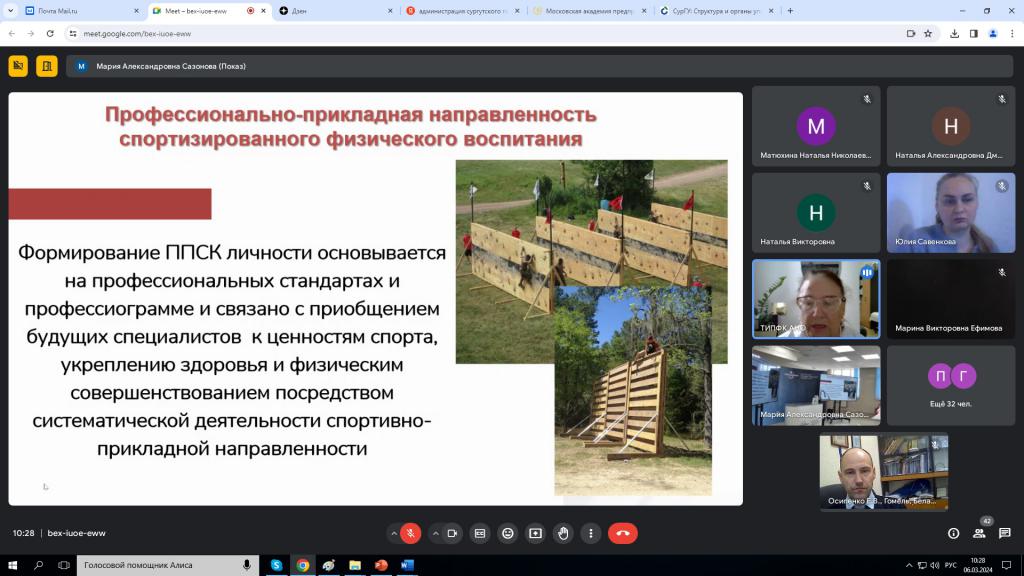Raise your hand in the meeting
Image resolution: width=1024 pixels, height=576 pixels.
click(564, 533)
